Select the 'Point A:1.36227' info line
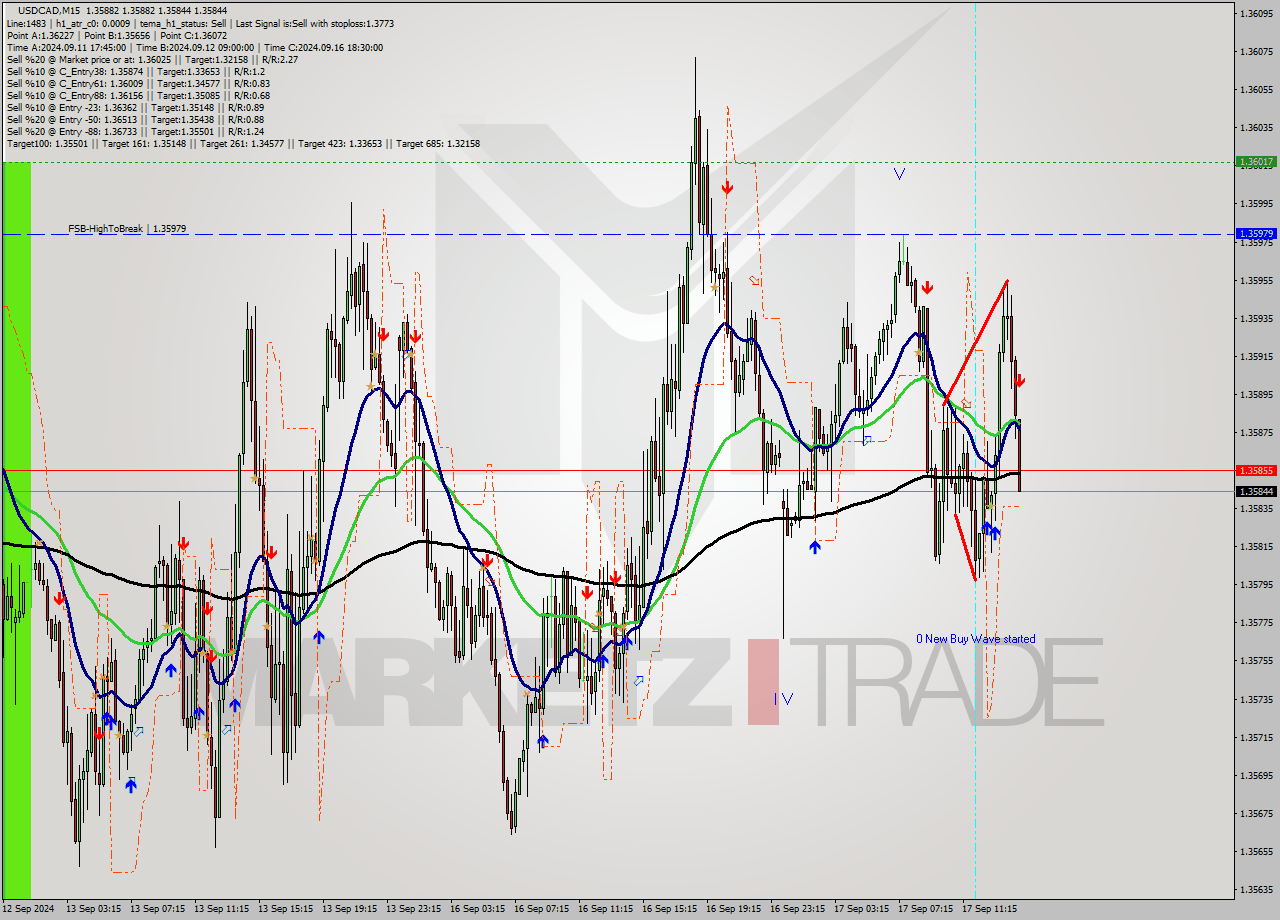The height and width of the screenshot is (920, 1280). point(117,35)
